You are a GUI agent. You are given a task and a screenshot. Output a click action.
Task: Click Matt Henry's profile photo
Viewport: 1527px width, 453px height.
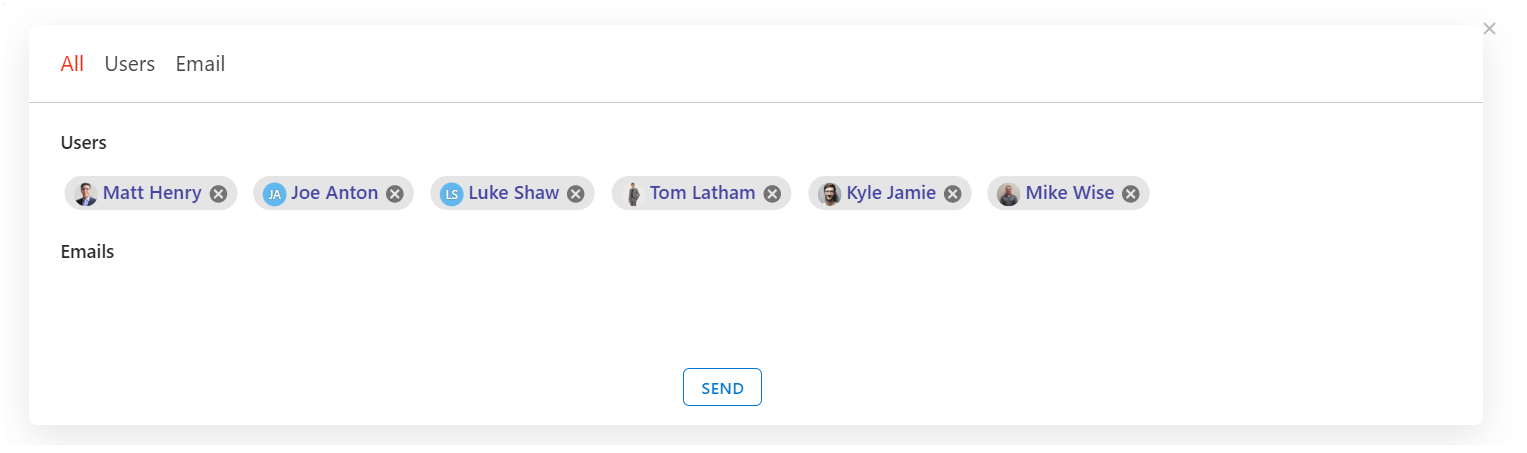click(x=86, y=194)
